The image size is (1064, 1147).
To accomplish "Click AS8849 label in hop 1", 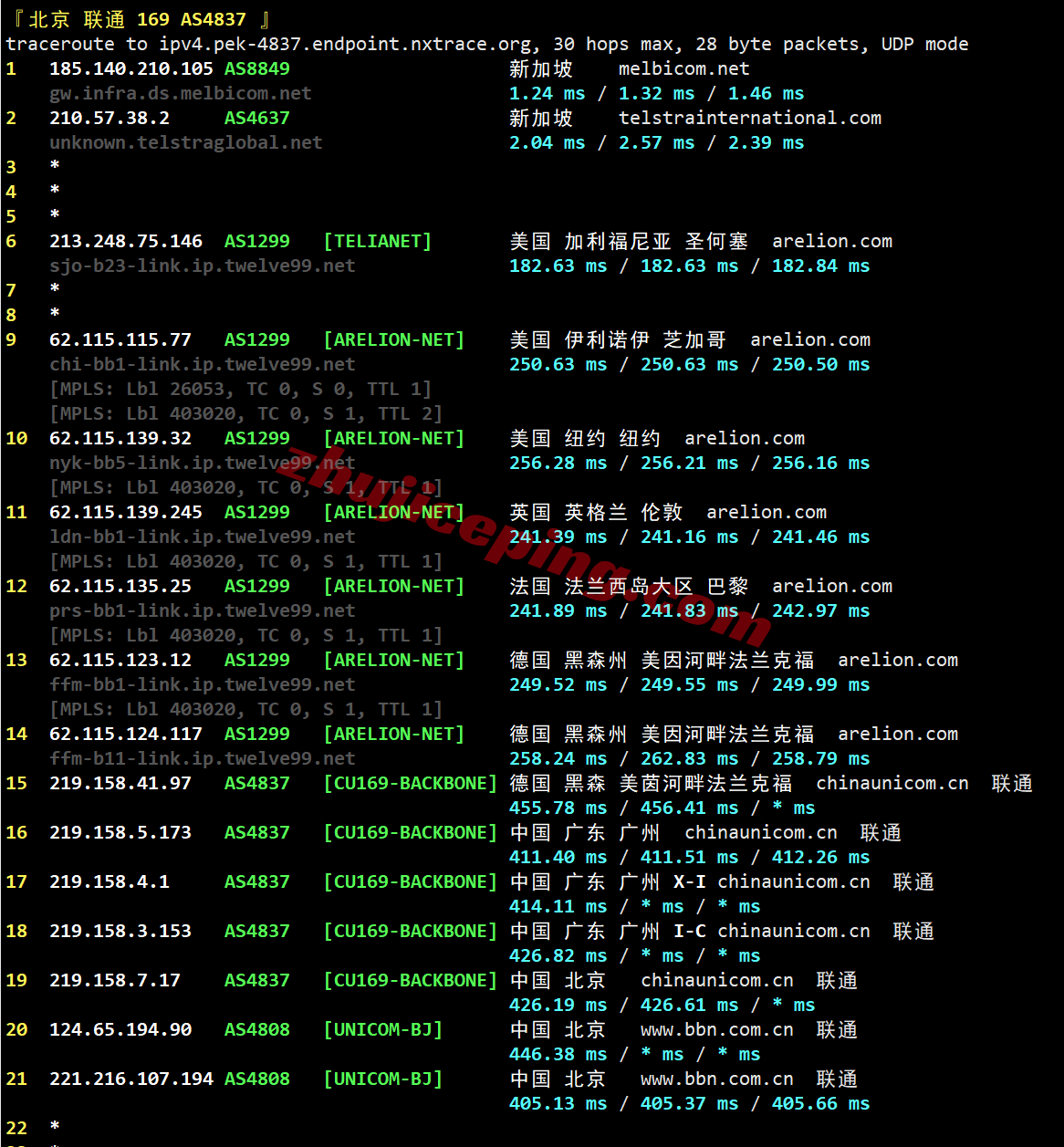I will coord(257,68).
